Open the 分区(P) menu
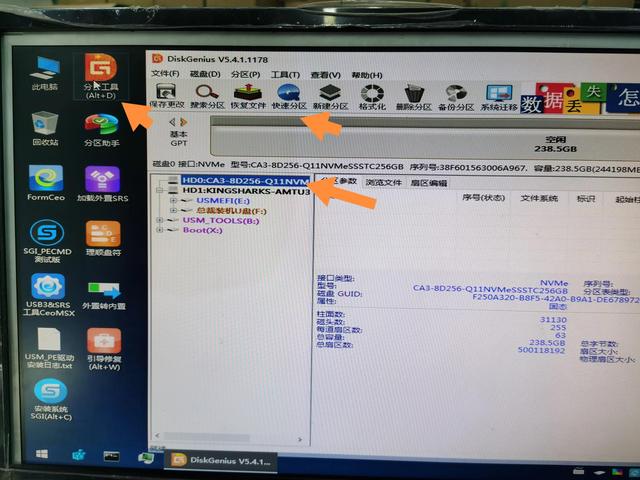The height and width of the screenshot is (480, 640). pos(245,74)
